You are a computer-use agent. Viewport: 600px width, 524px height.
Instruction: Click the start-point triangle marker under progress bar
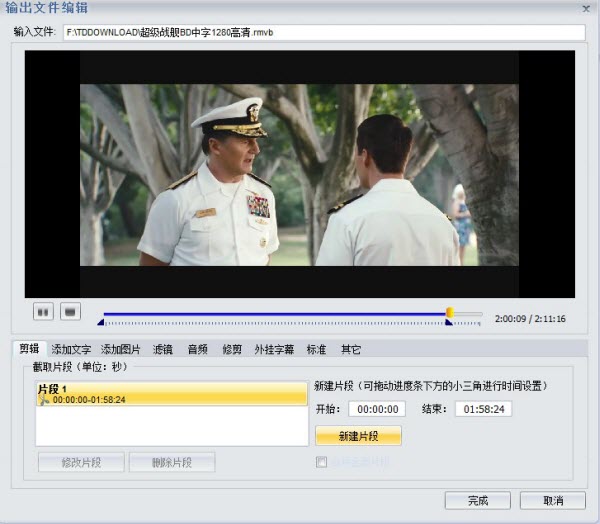101,322
